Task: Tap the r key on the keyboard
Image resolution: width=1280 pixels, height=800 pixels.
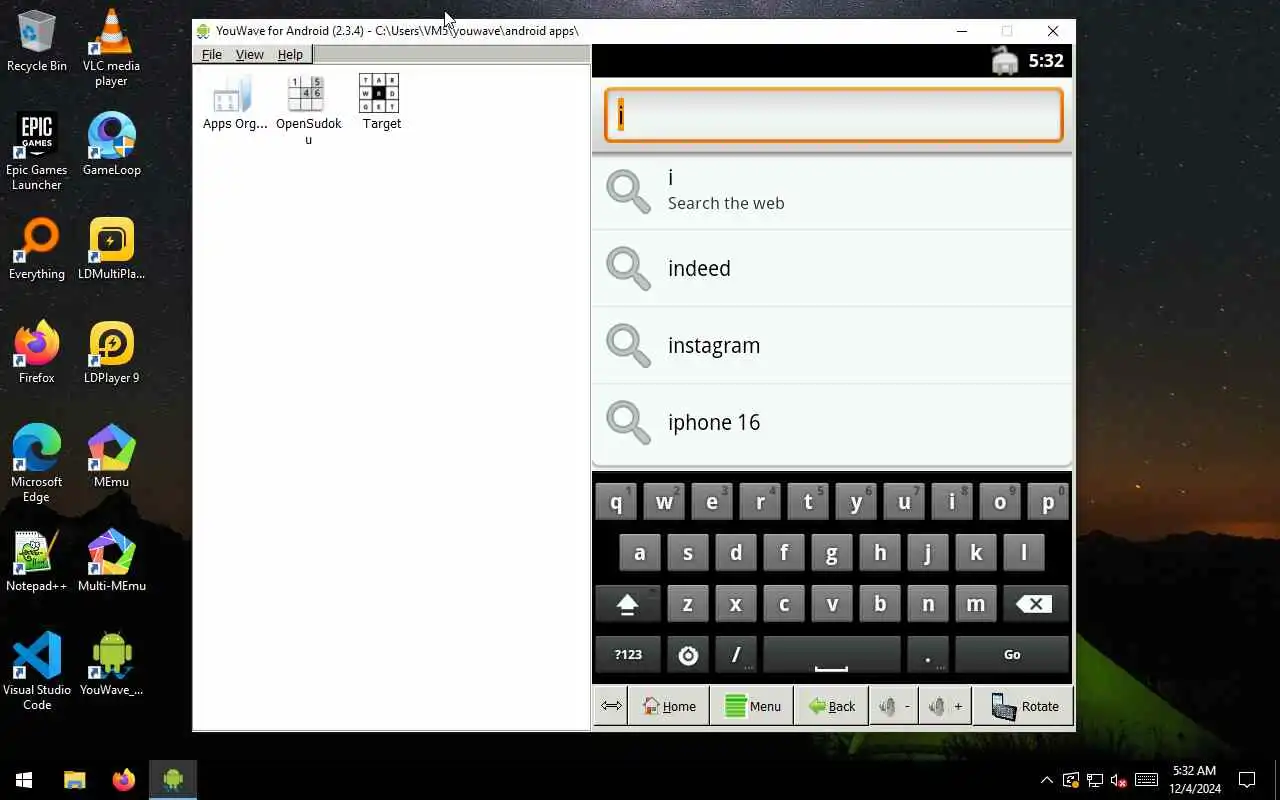Action: [760, 502]
